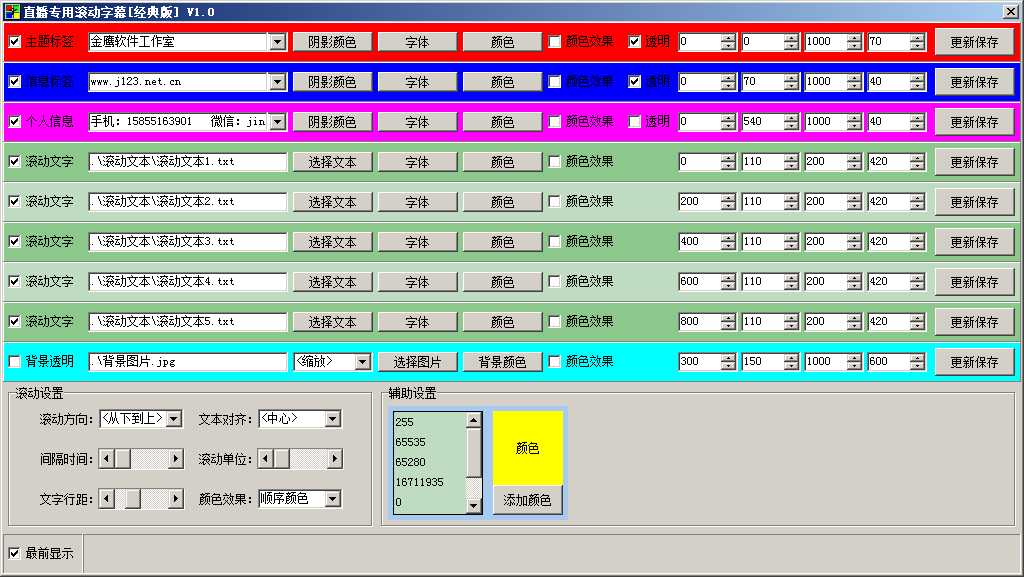This screenshot has height=577, width=1024.
Task: Click 阴影颜色 on the 主题标签 row
Action: [x=330, y=41]
